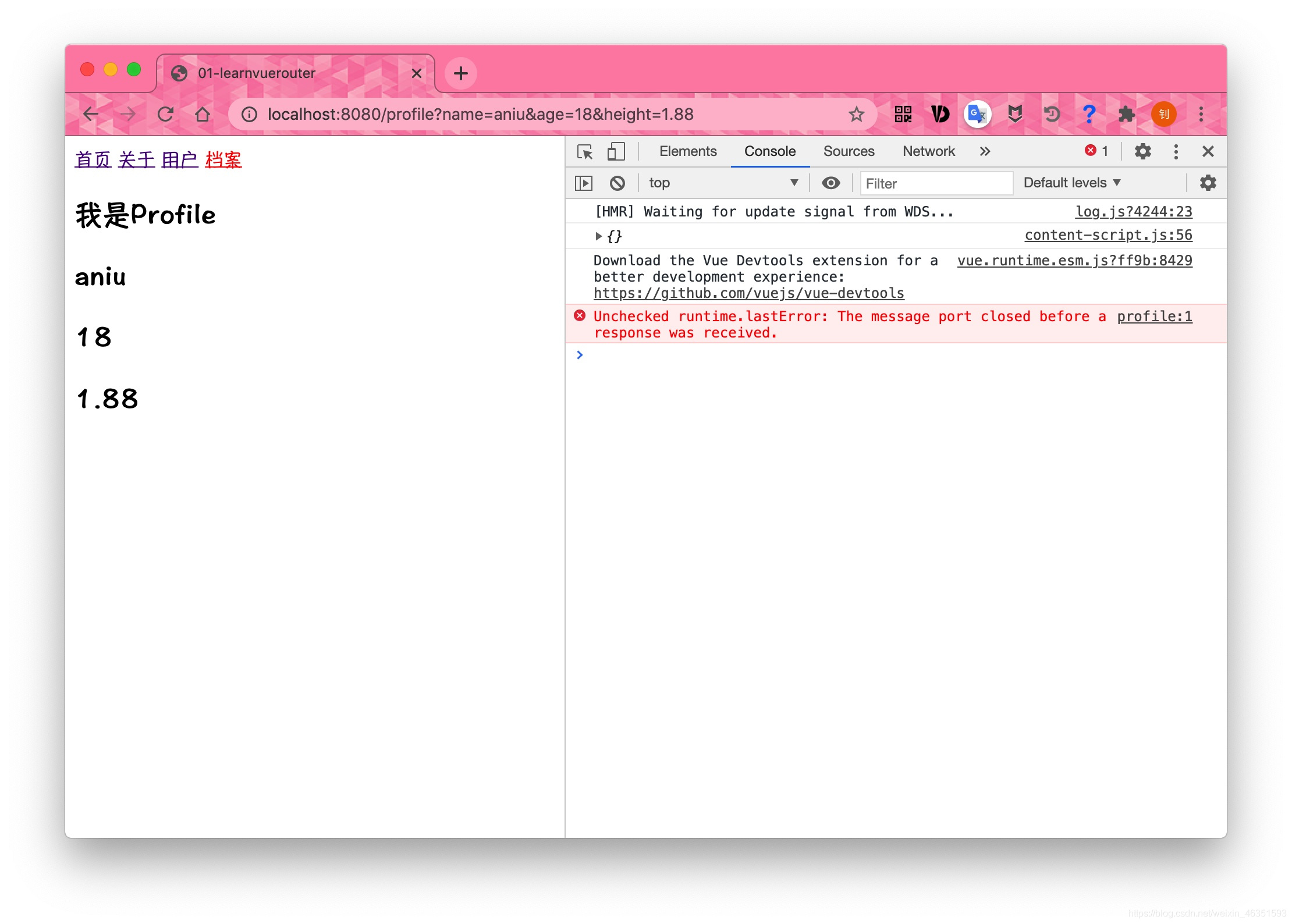Reload the current page
1292x924 pixels.
tap(165, 114)
